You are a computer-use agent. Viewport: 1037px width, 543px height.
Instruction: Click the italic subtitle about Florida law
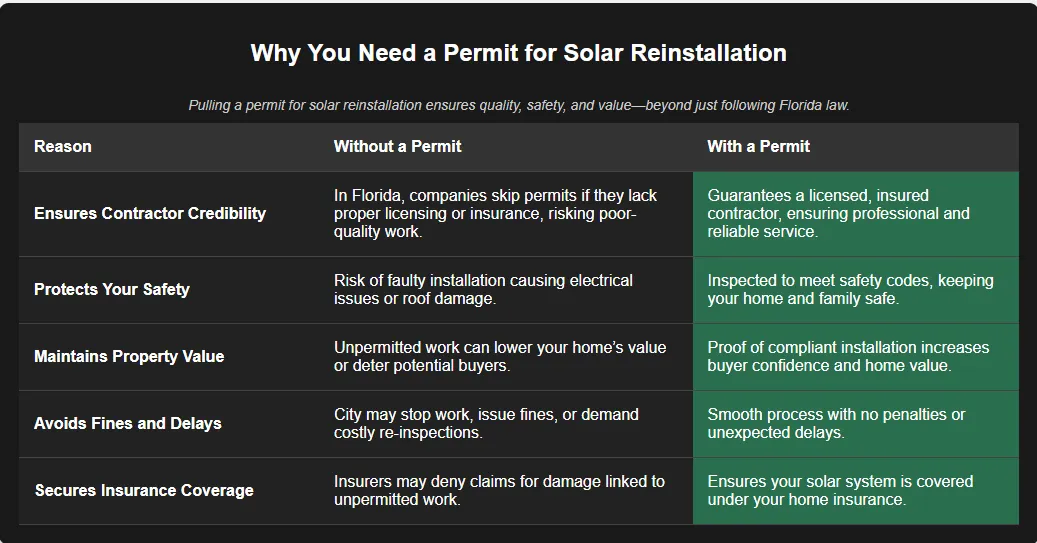[x=518, y=105]
